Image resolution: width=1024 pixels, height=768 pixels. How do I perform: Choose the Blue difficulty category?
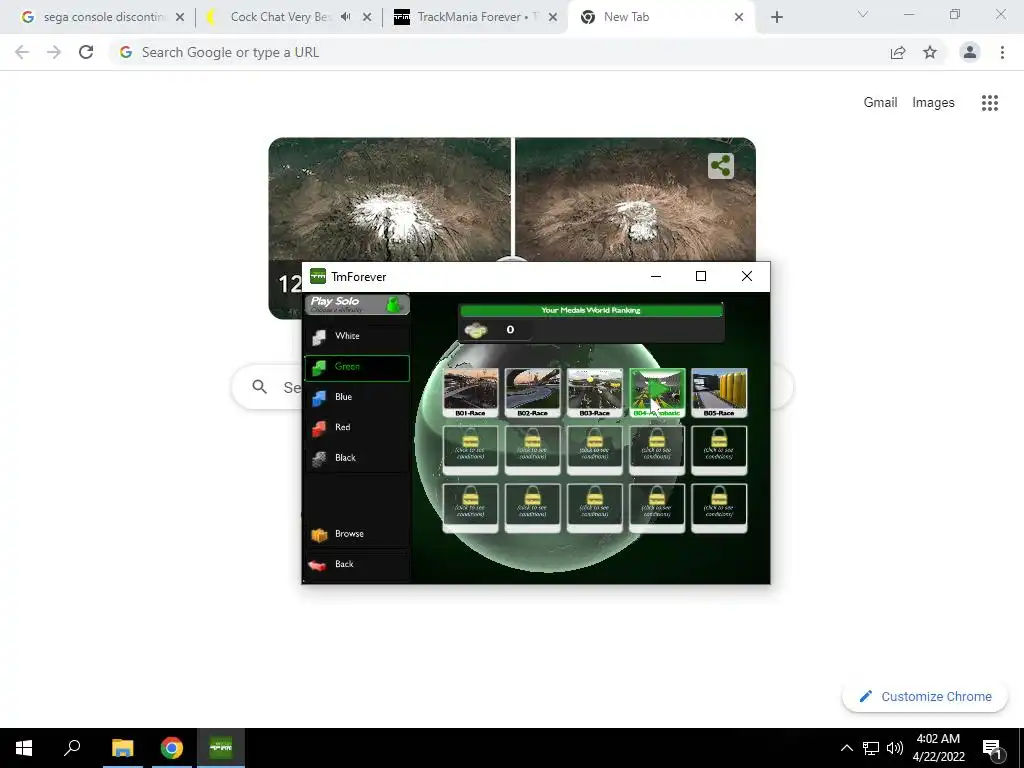pos(357,398)
